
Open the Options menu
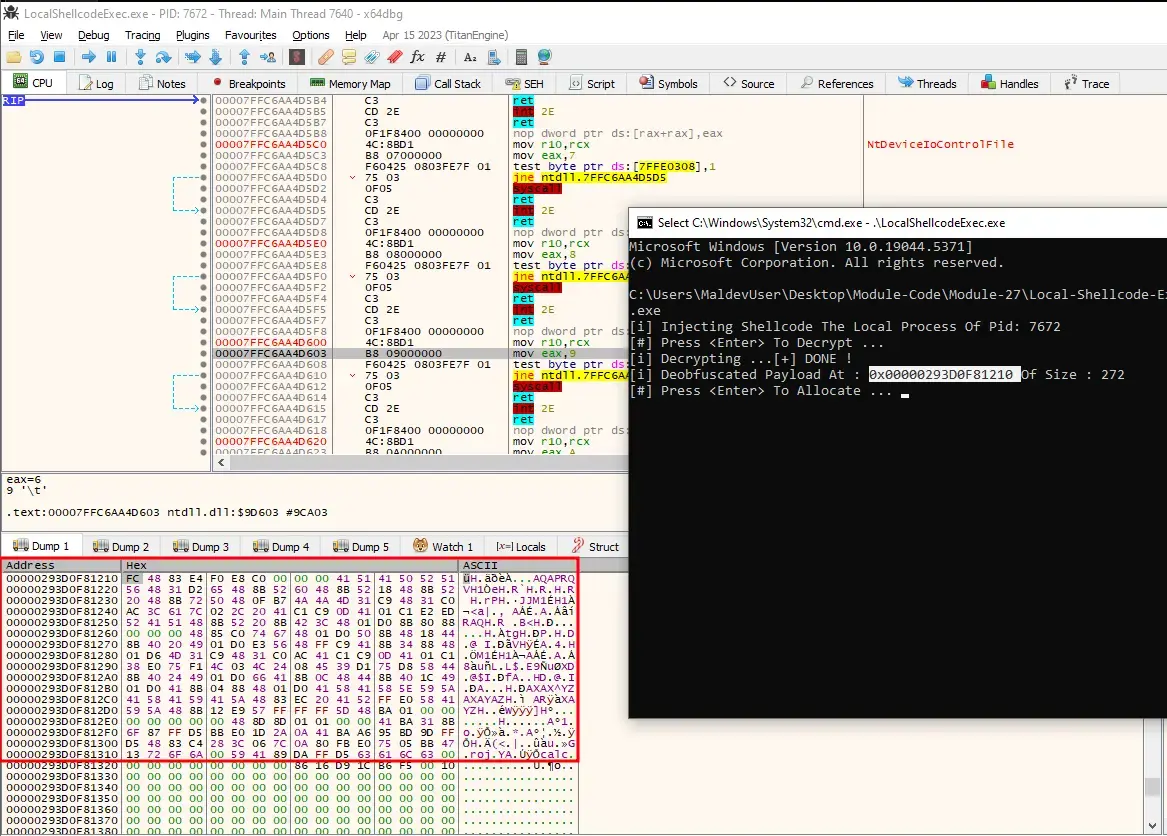(x=310, y=35)
